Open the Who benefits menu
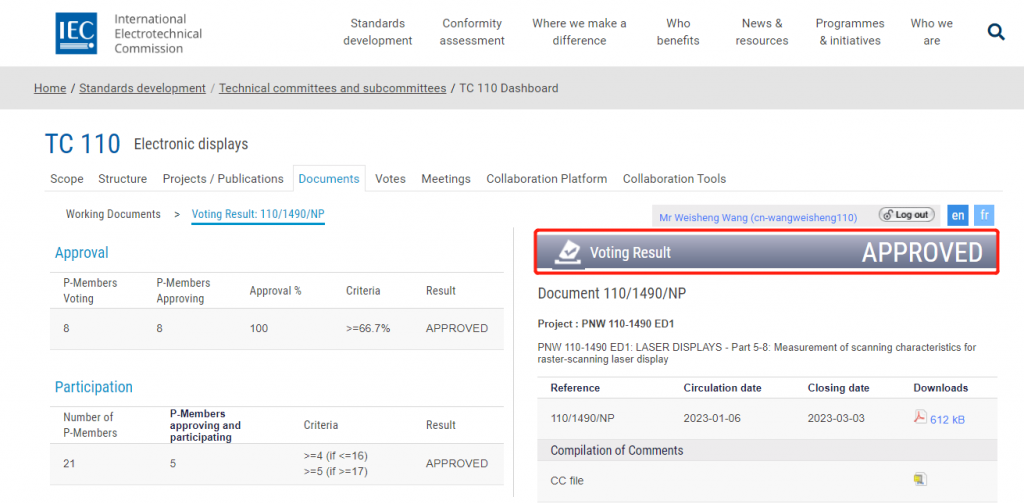 [x=678, y=32]
